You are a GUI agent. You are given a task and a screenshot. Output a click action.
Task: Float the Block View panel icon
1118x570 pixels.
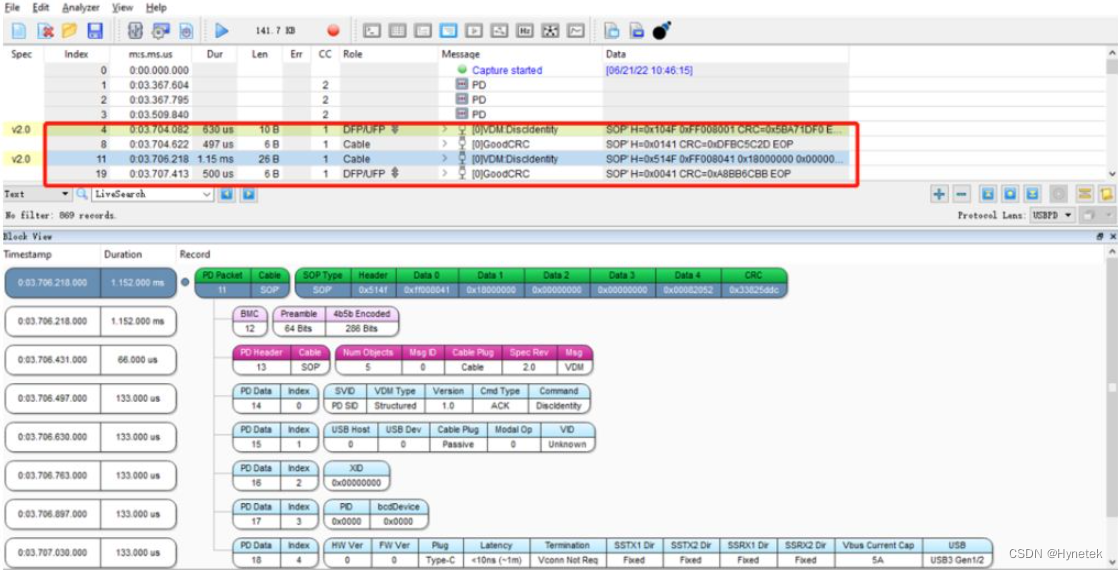1101,236
